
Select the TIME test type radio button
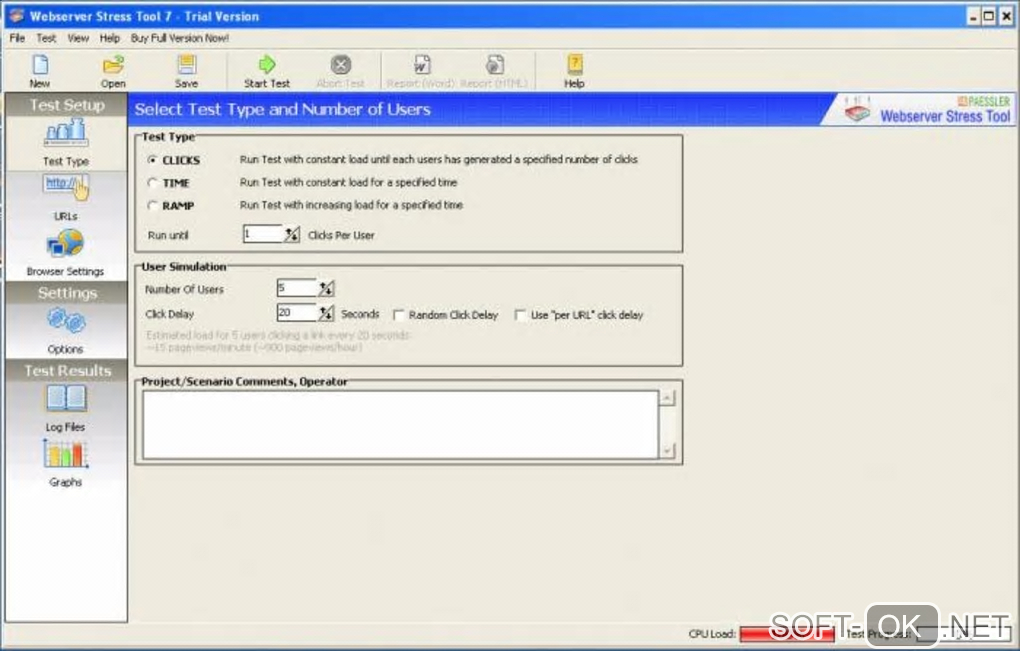[x=152, y=183]
